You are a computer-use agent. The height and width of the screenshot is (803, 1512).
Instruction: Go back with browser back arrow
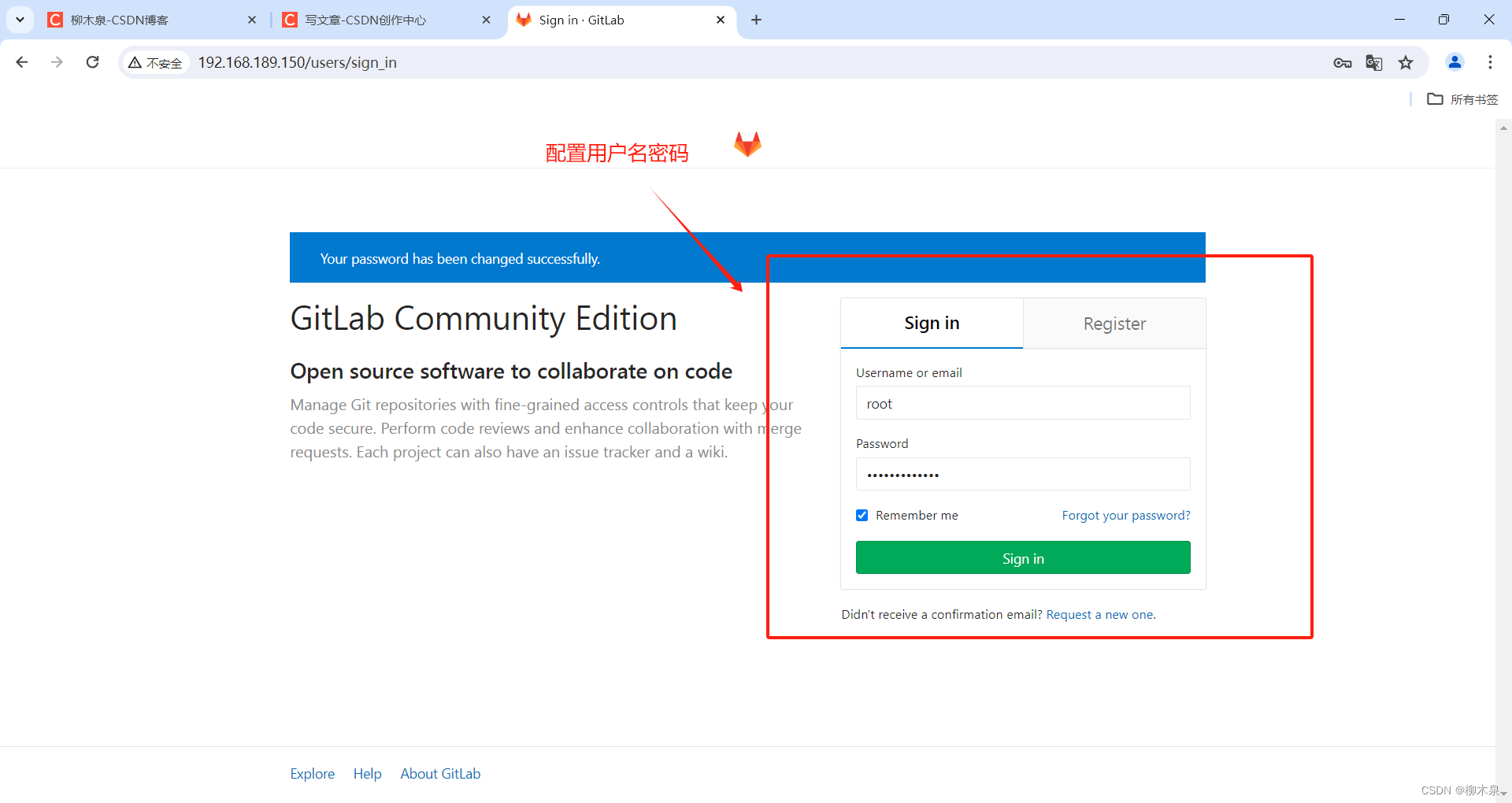[22, 62]
